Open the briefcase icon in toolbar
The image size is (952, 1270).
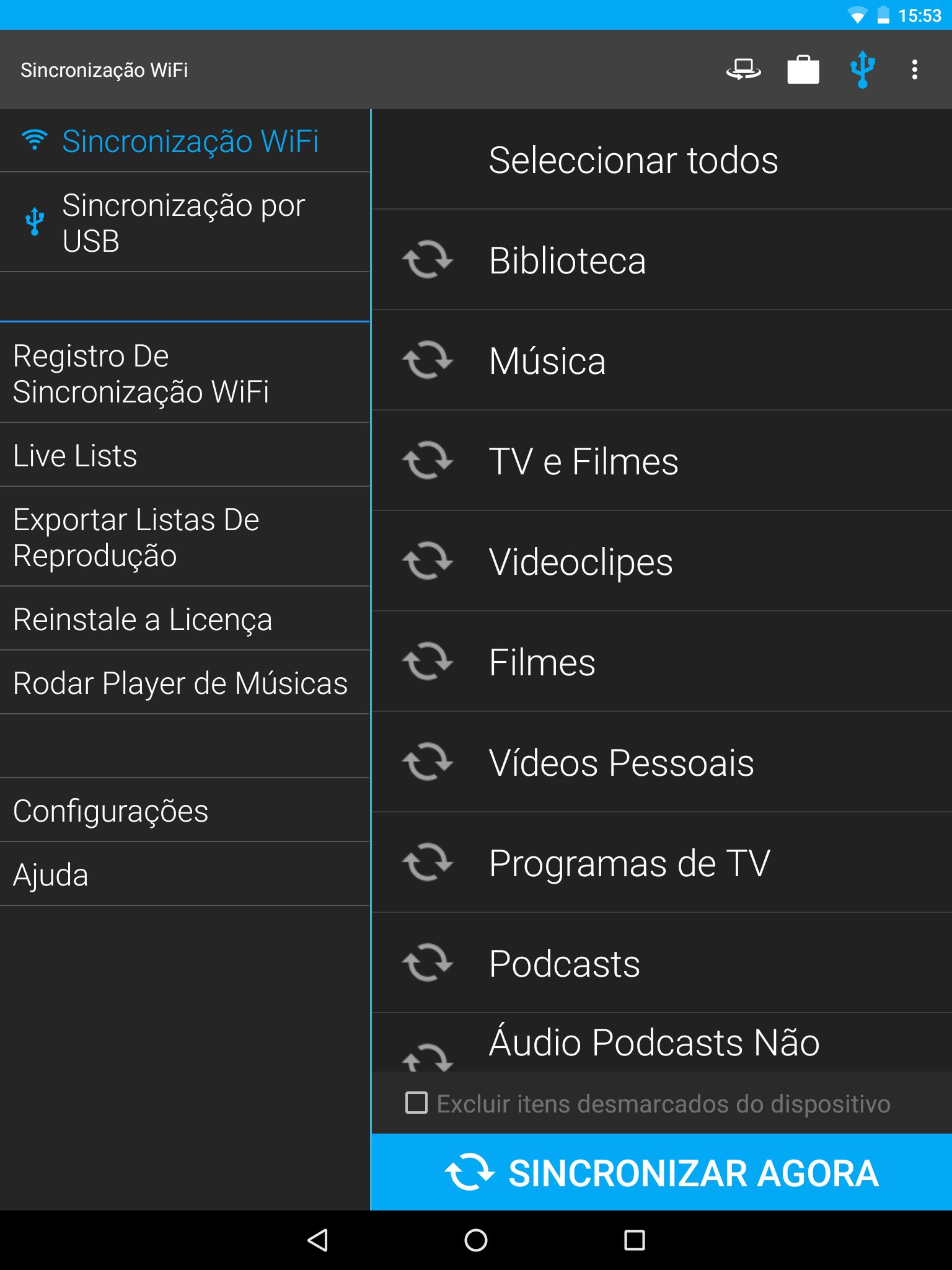(x=803, y=69)
